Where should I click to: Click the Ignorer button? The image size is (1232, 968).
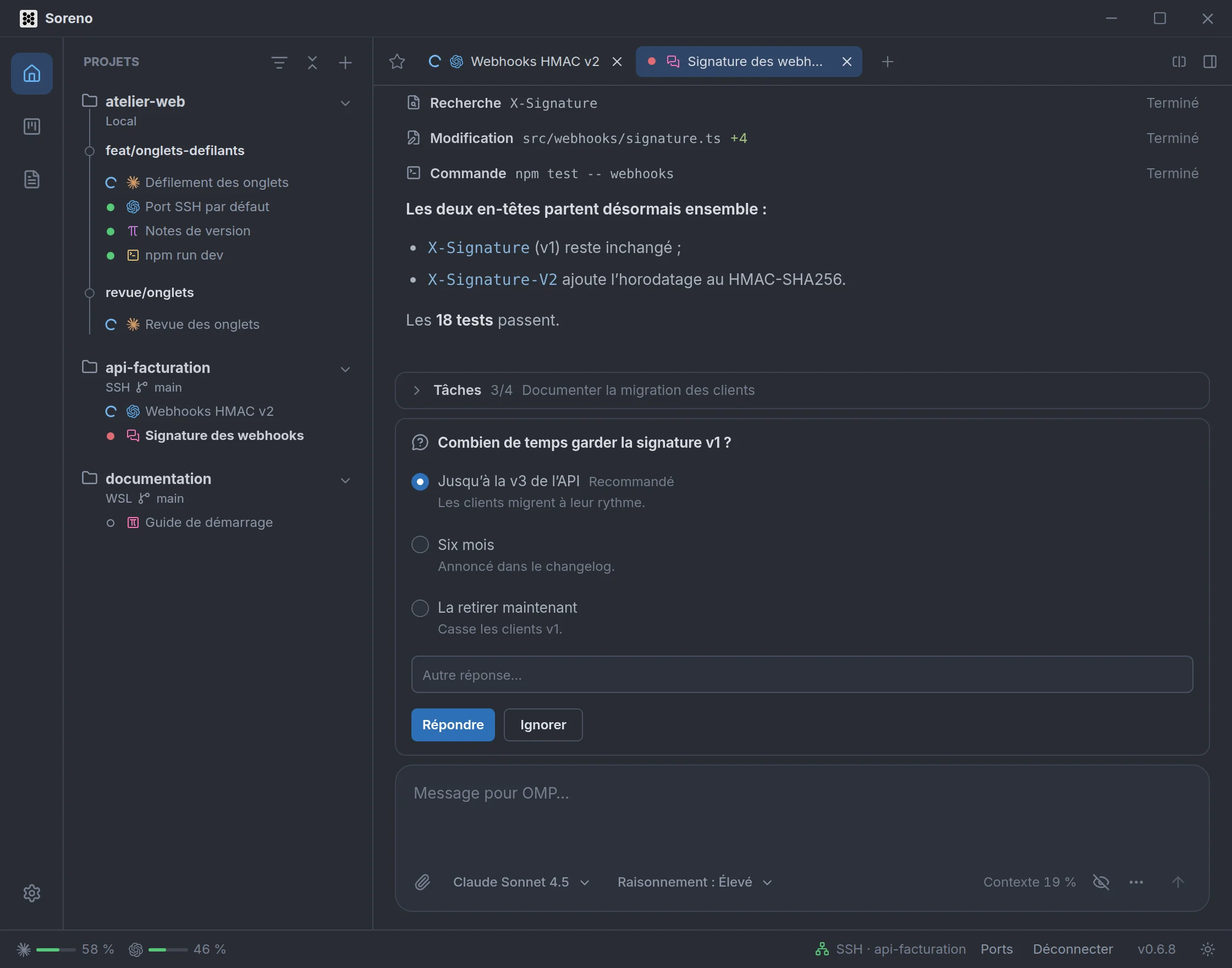(x=543, y=725)
